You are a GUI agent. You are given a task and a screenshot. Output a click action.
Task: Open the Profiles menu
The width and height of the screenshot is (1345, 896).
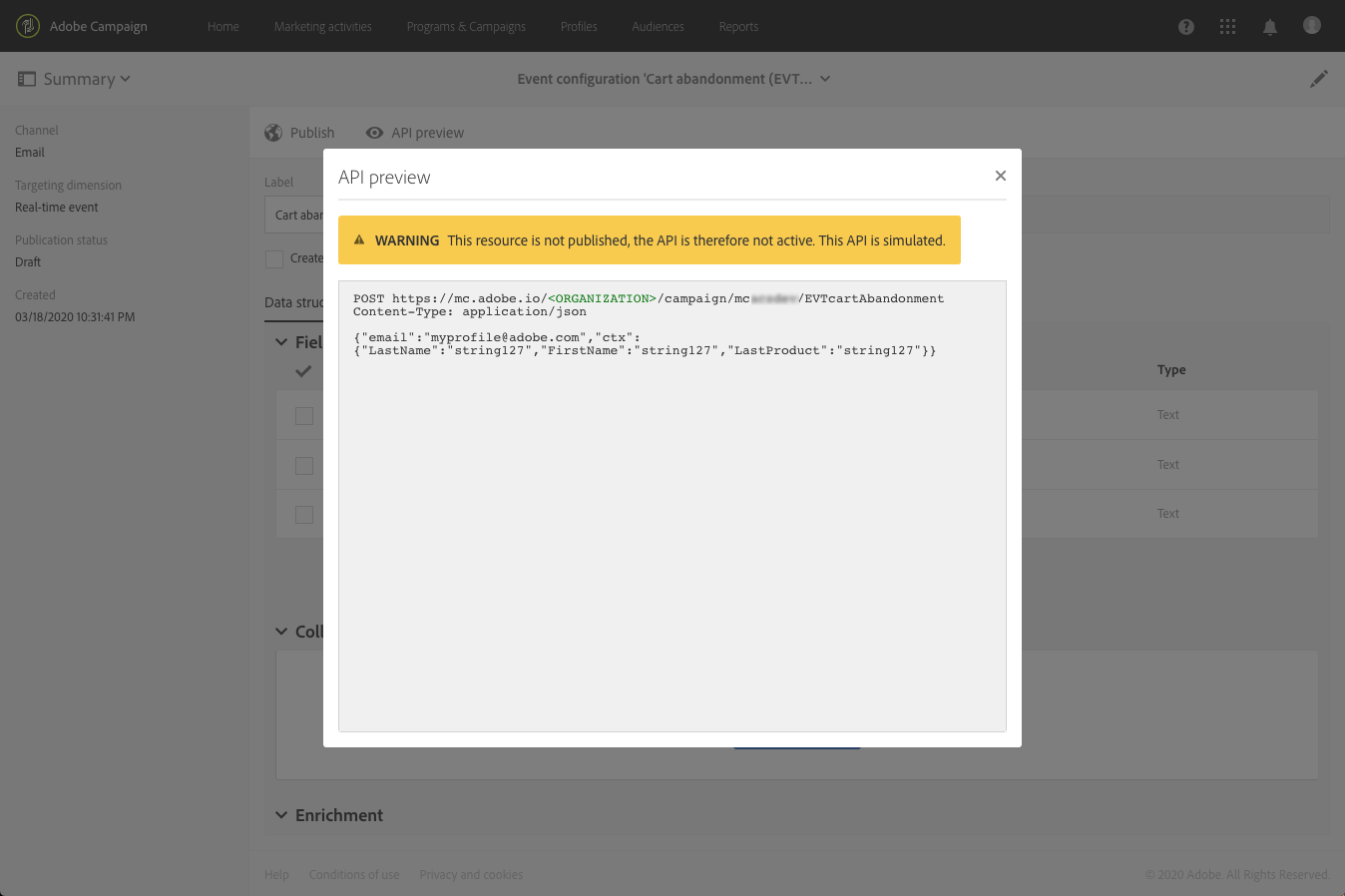point(579,27)
